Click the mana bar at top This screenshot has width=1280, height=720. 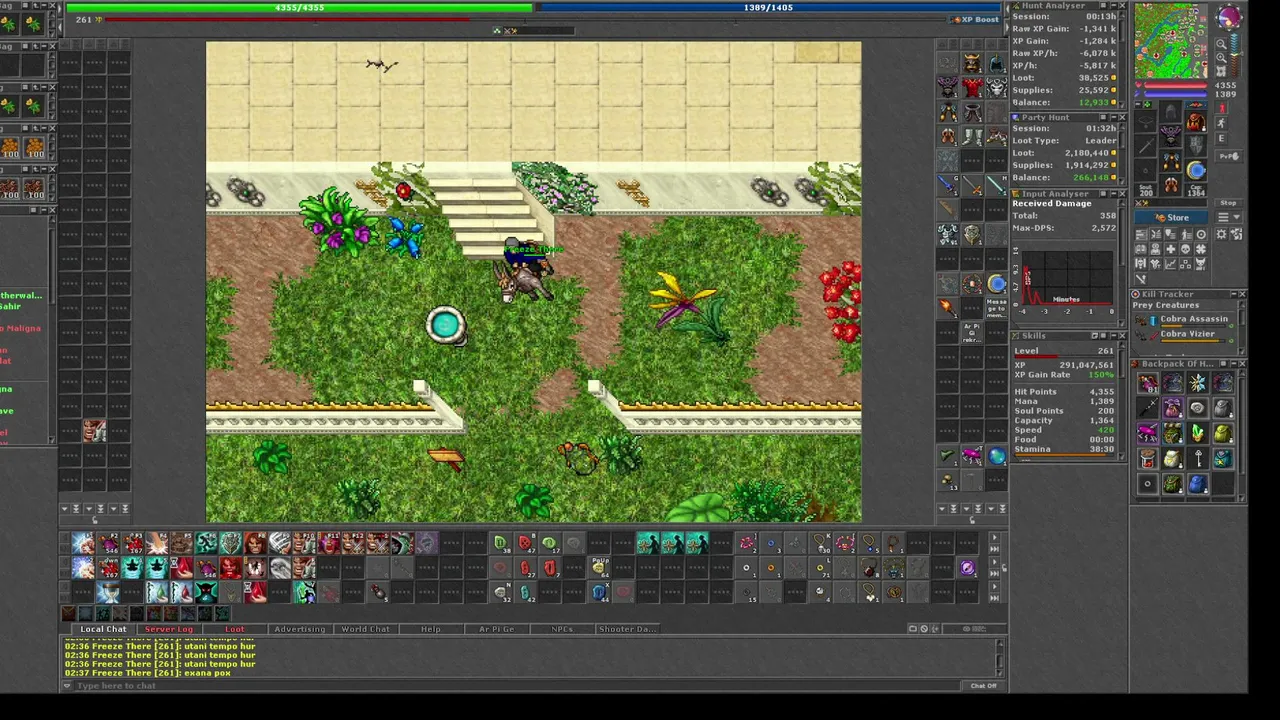pos(768,8)
